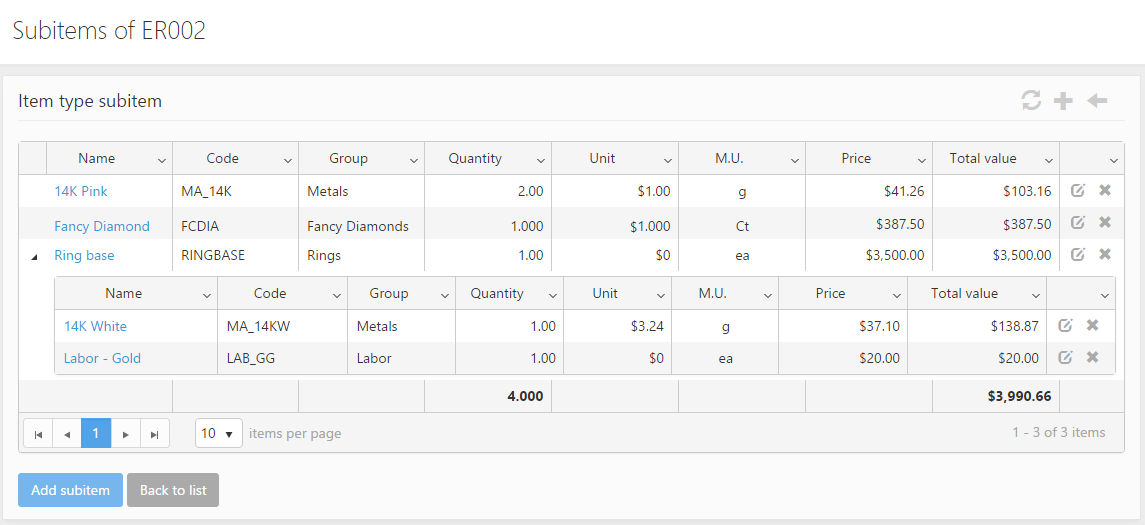Screen dimensions: 1145x525
Task: Edit the 14K Pink row
Action: (x=1077, y=191)
